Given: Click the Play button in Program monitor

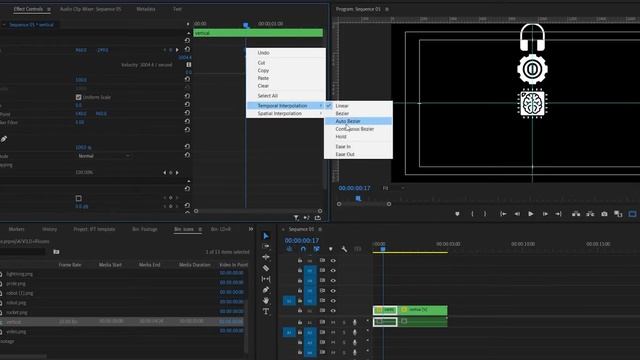Looking at the screenshot, I should coord(531,214).
